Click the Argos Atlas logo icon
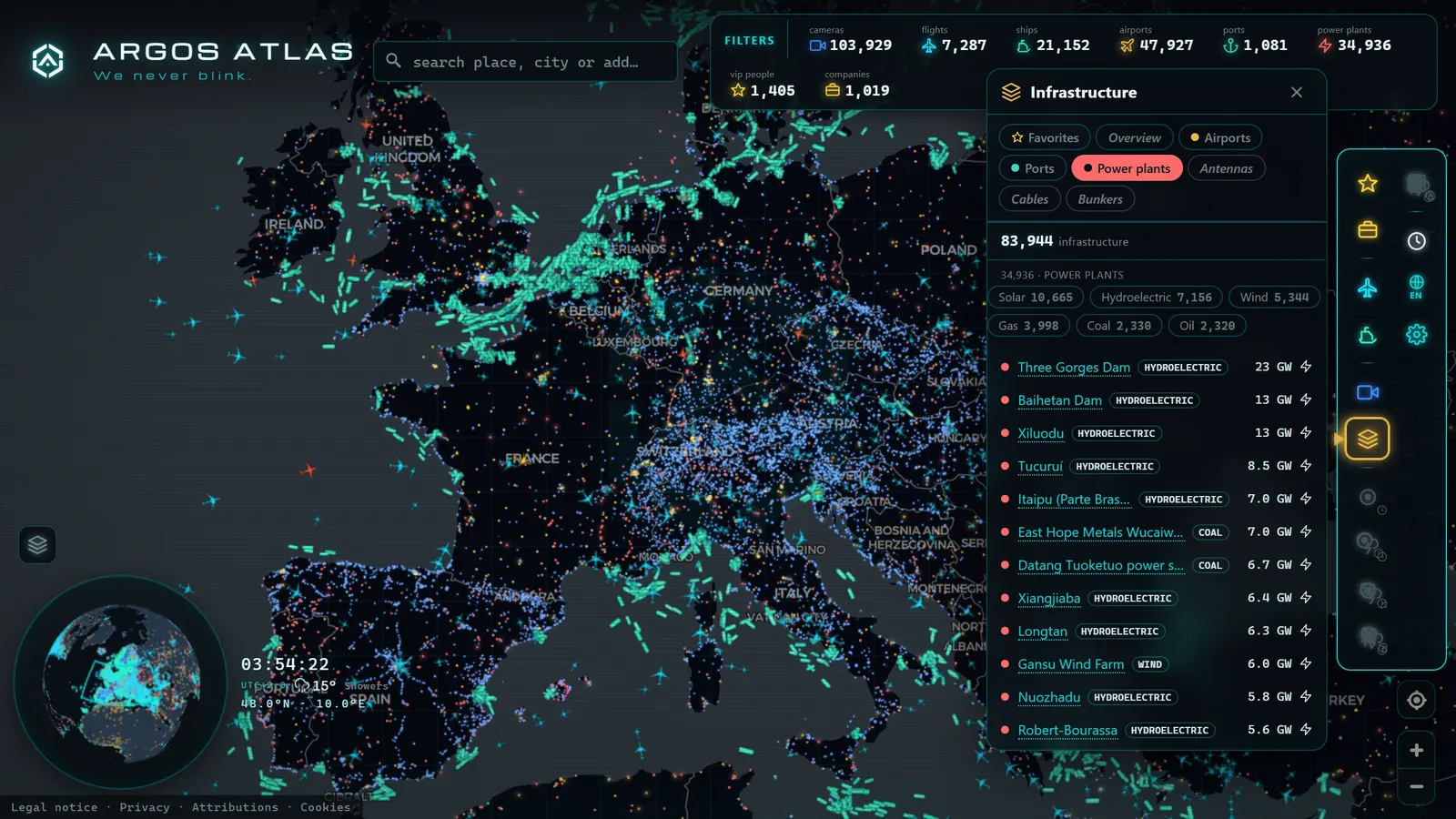Image resolution: width=1456 pixels, height=819 pixels. coord(48,61)
